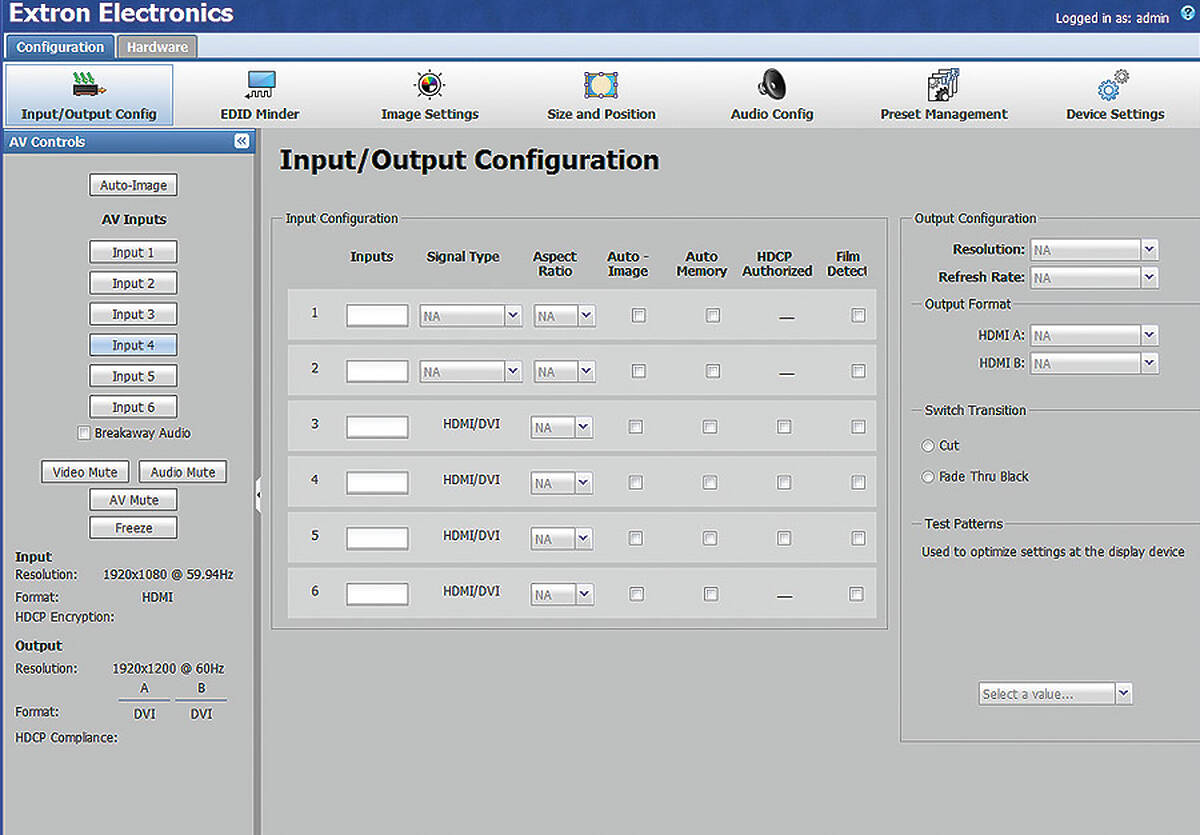Viewport: 1200px width, 835px height.
Task: Open input 4 Aspect Ratio dropdown
Action: (562, 484)
